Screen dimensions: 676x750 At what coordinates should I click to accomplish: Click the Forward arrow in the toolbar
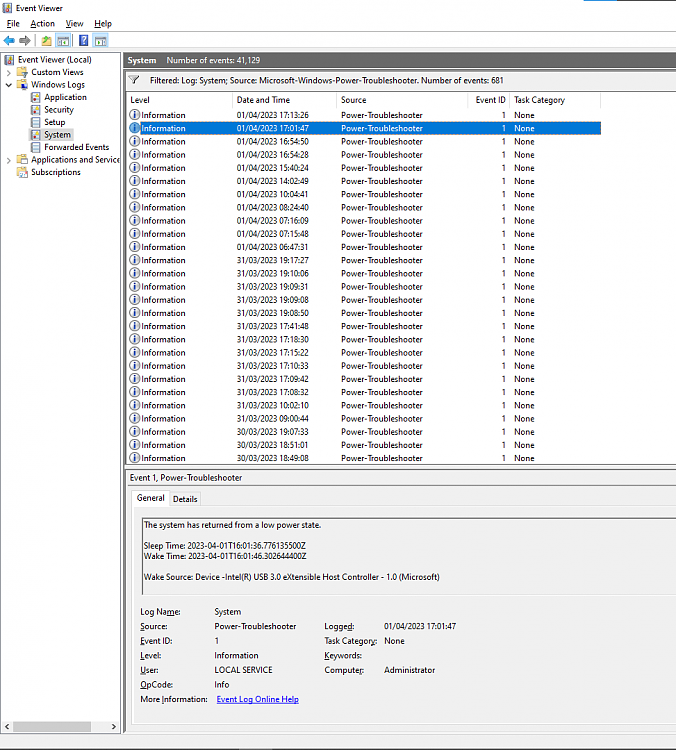pos(25,41)
